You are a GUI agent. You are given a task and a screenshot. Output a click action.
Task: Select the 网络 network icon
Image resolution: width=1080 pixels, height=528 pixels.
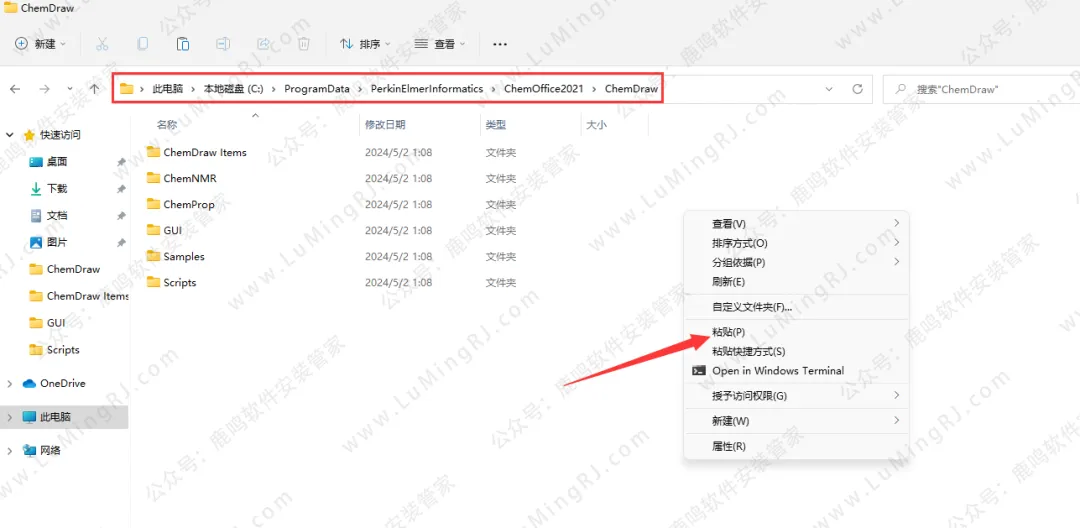29,451
